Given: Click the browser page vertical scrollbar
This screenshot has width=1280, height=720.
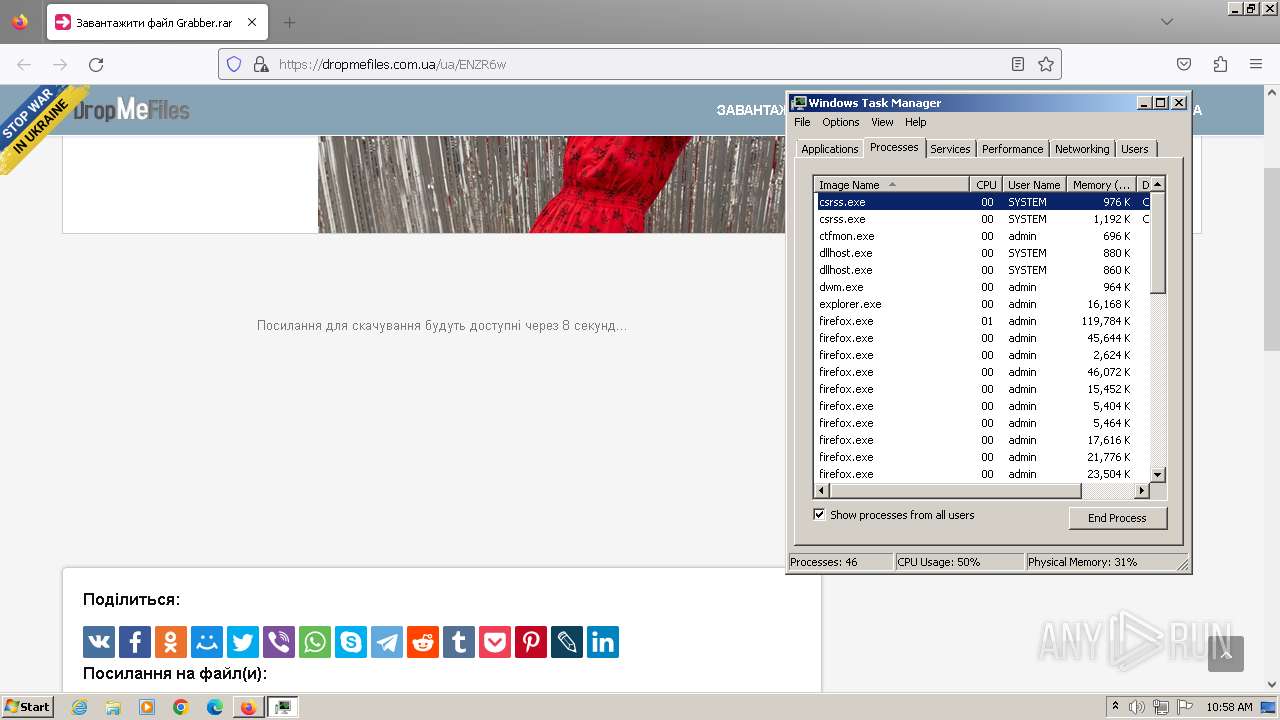Looking at the screenshot, I should (1272, 260).
